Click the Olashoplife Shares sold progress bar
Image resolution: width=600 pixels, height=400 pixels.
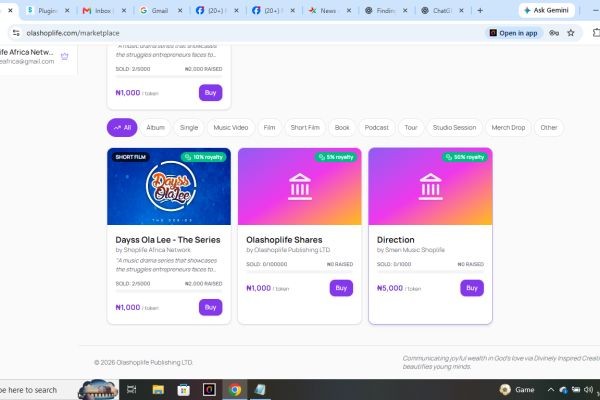coord(300,271)
